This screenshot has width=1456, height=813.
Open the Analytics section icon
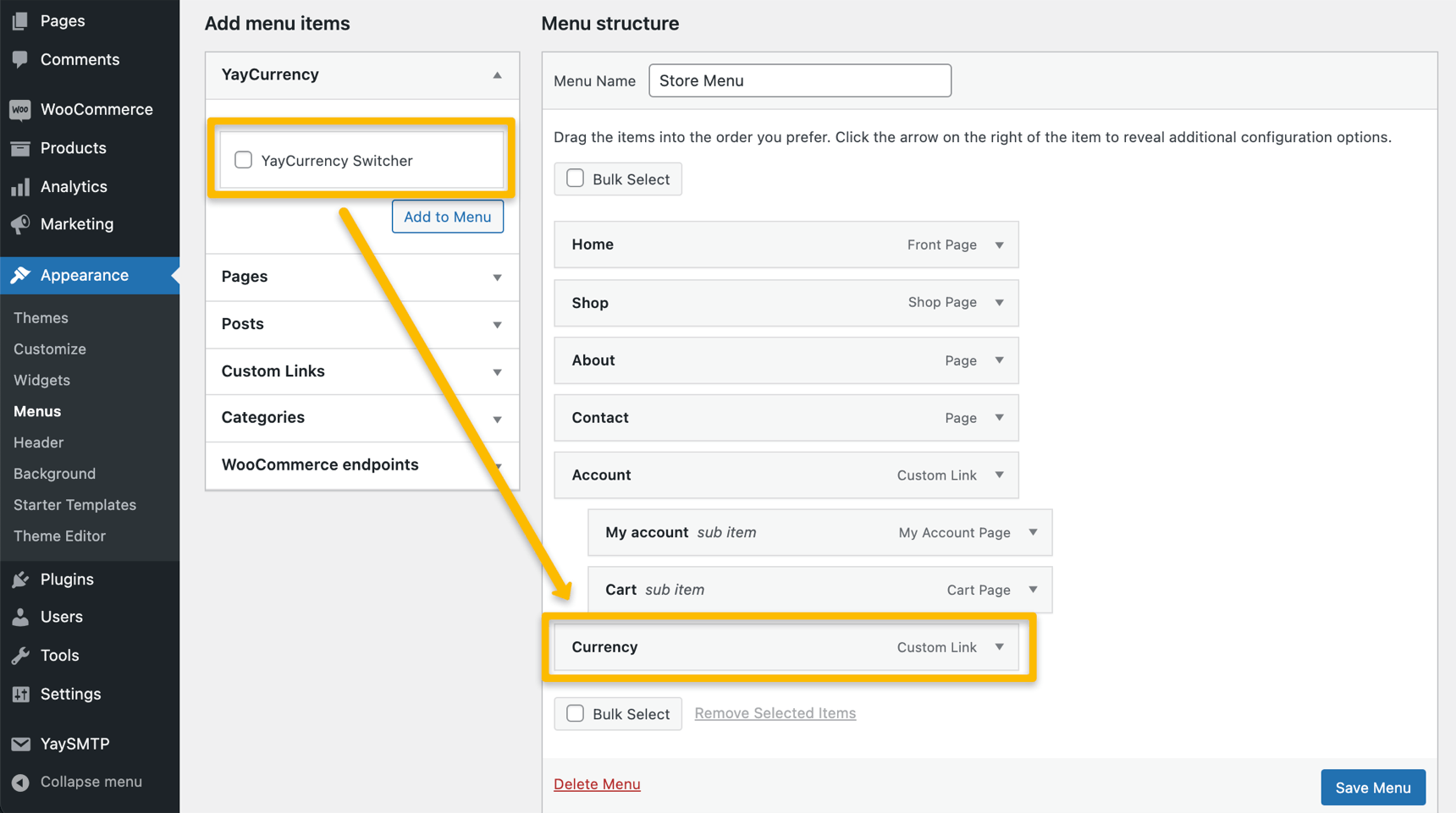coord(20,186)
